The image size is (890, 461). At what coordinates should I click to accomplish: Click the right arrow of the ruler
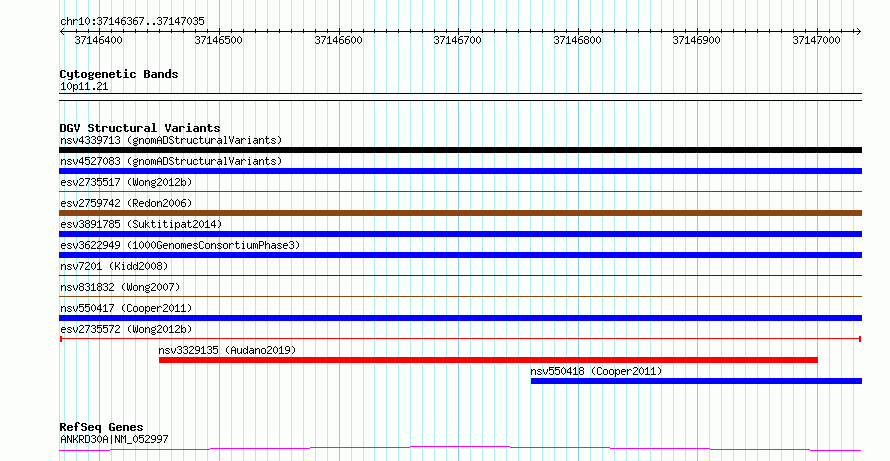click(x=858, y=32)
